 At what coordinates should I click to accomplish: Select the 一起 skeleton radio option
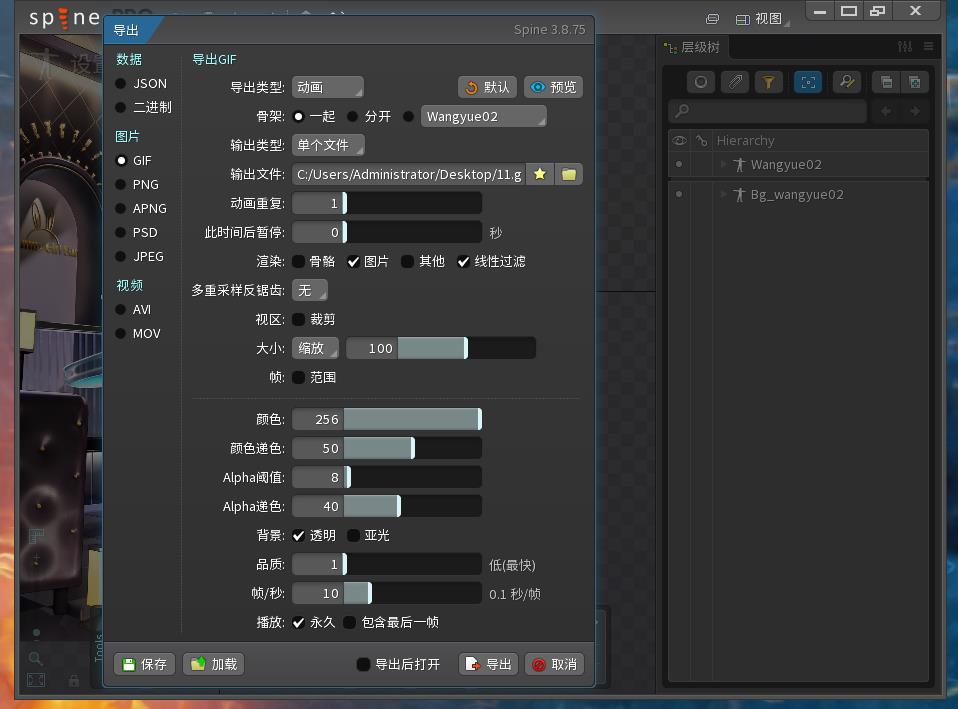pos(299,116)
